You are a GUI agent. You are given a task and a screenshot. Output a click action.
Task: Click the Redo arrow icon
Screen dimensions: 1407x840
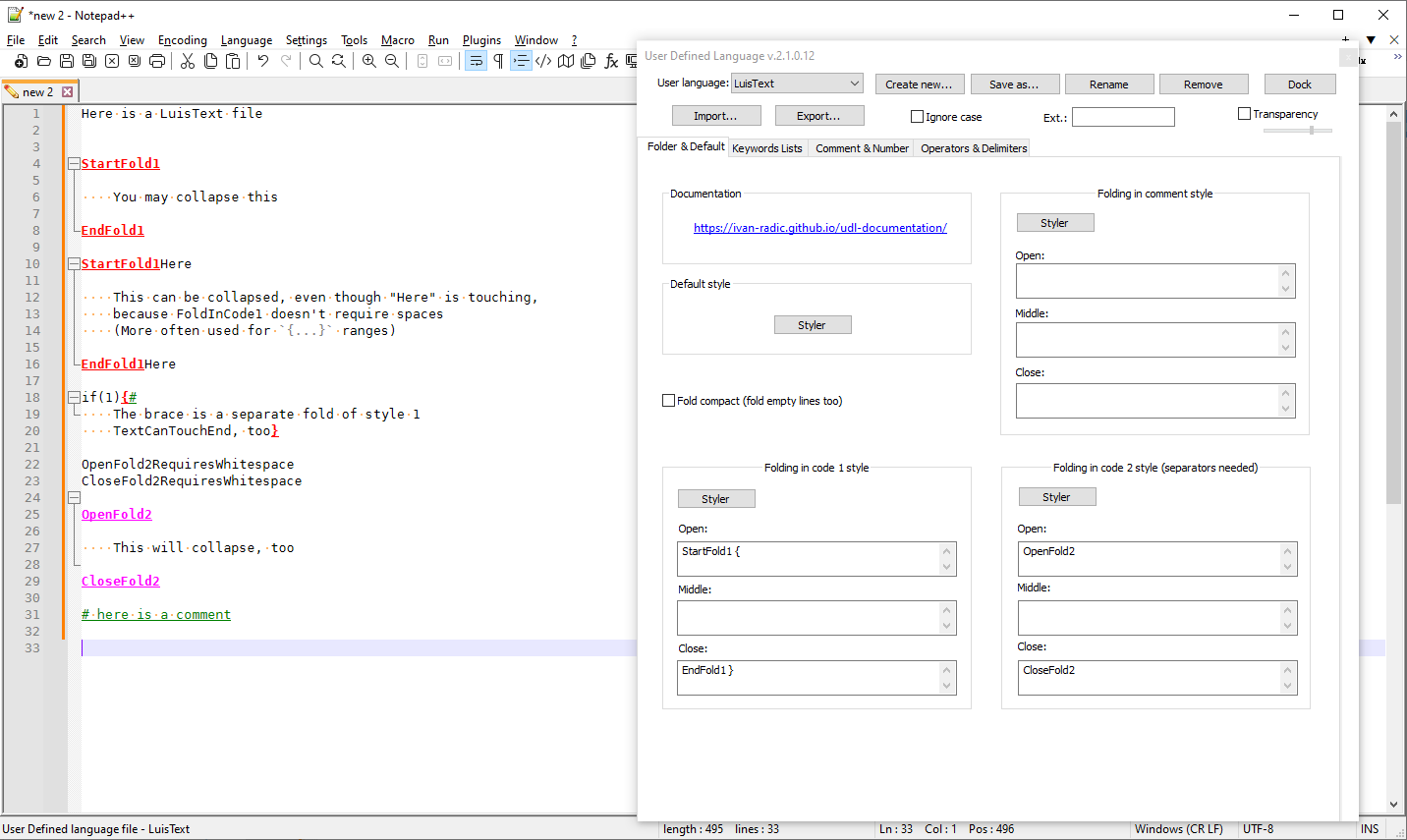(286, 61)
